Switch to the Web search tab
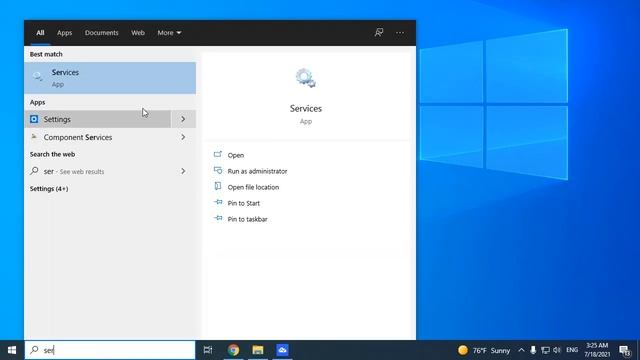The height and width of the screenshot is (360, 640). click(138, 33)
